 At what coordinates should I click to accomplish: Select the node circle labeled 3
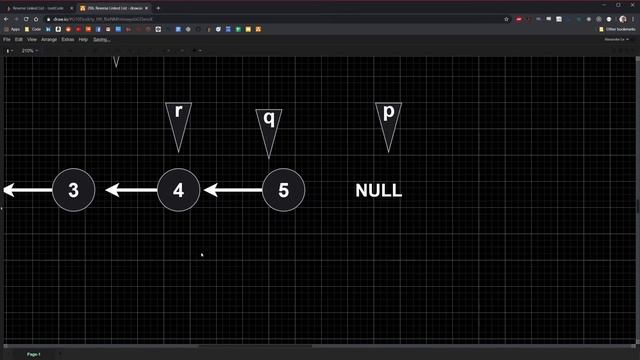73,190
